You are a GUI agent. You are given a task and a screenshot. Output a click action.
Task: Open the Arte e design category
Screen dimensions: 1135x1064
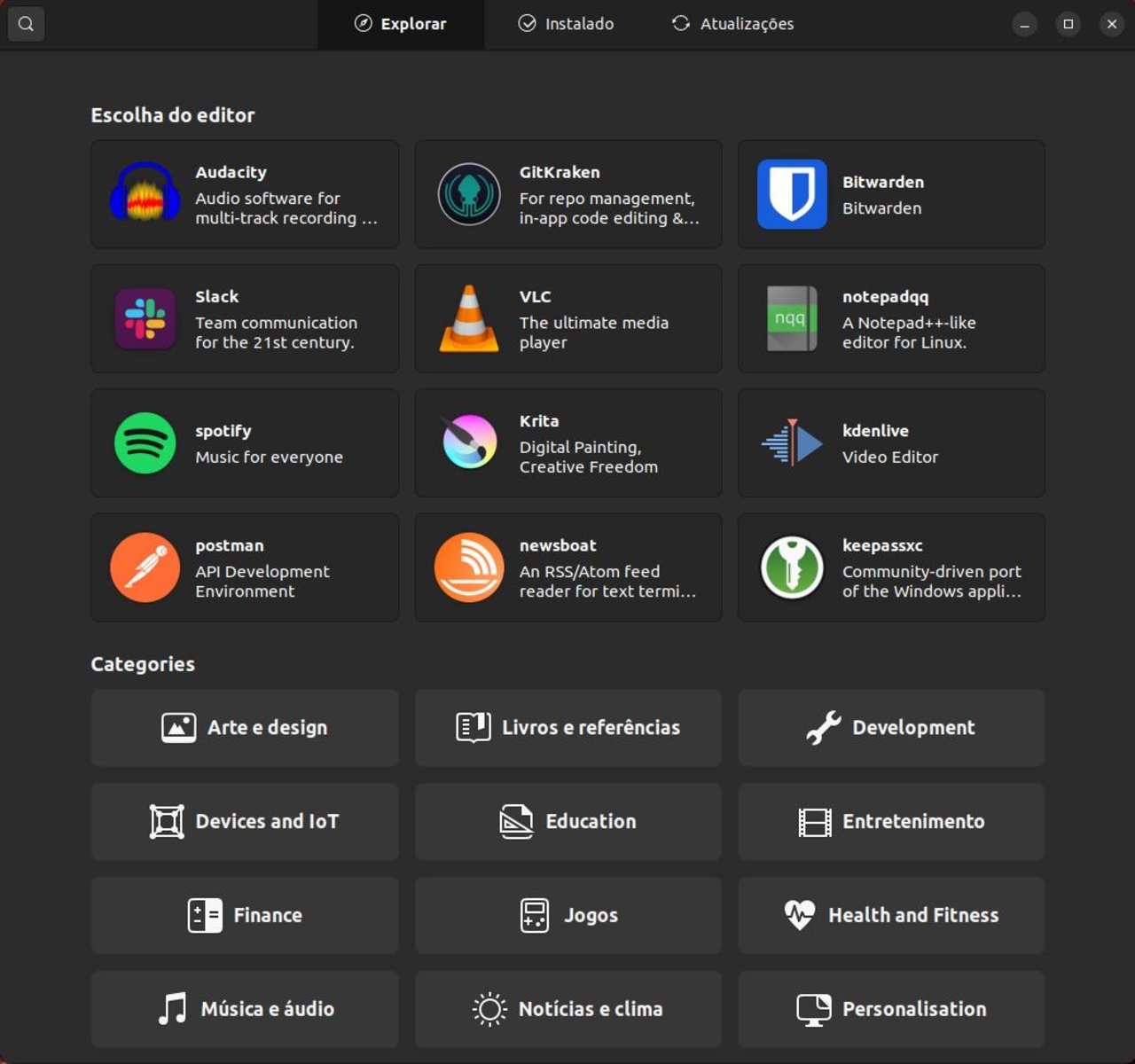coord(245,727)
